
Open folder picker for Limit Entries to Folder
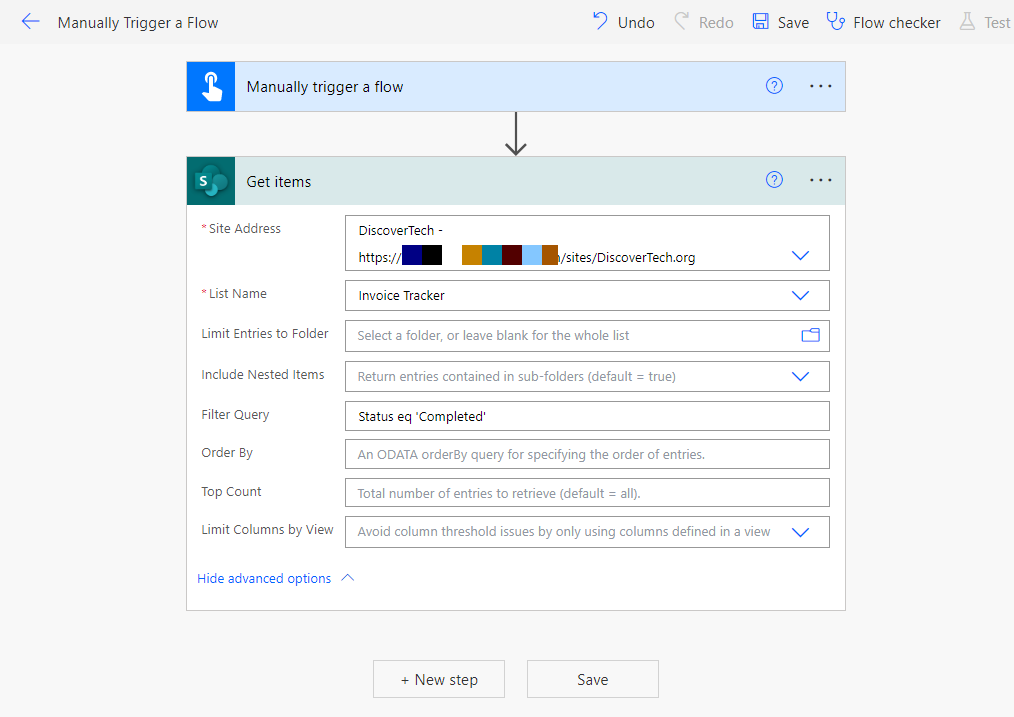pyautogui.click(x=810, y=335)
